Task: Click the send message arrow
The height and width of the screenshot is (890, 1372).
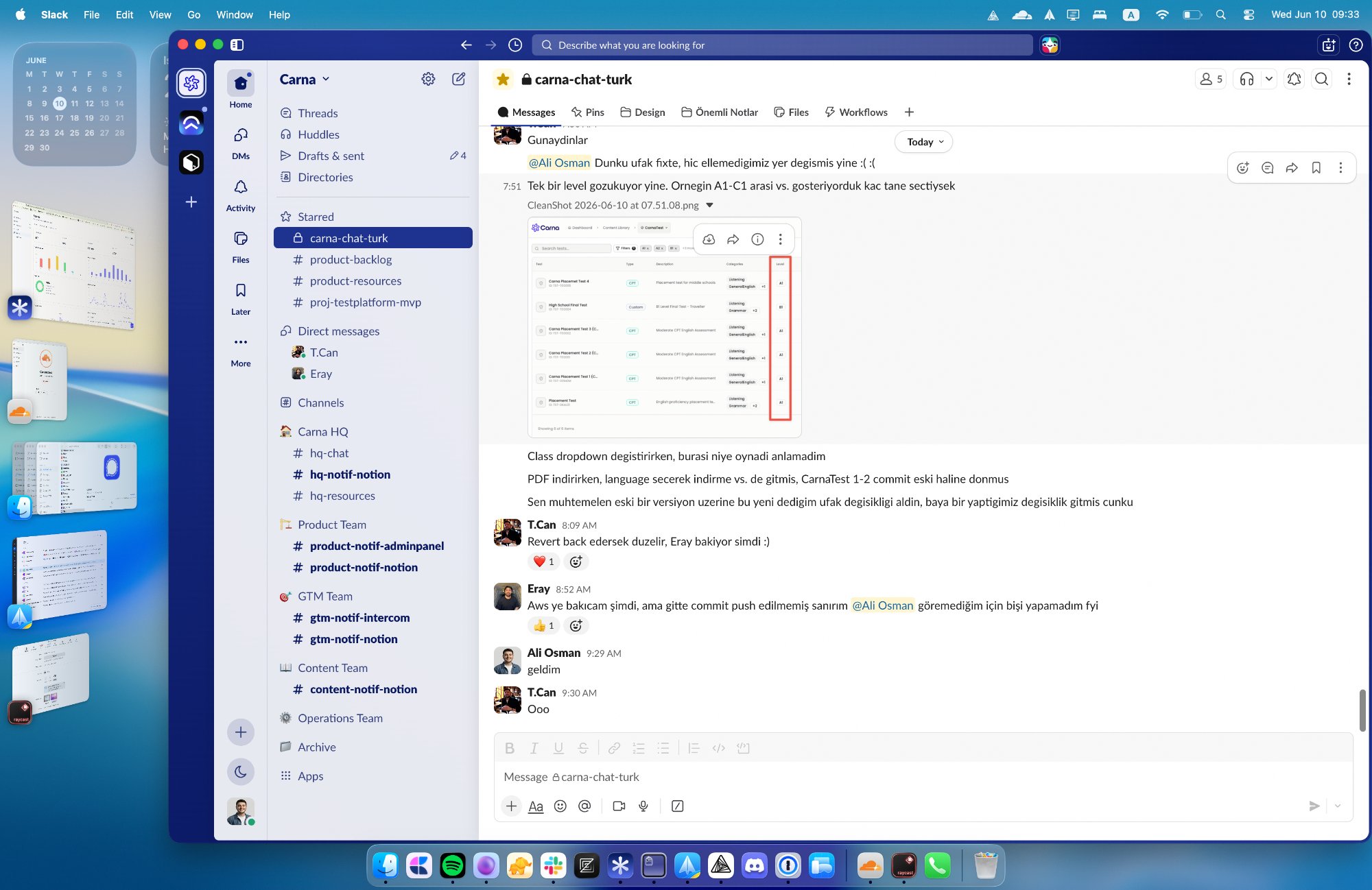Action: [1314, 806]
